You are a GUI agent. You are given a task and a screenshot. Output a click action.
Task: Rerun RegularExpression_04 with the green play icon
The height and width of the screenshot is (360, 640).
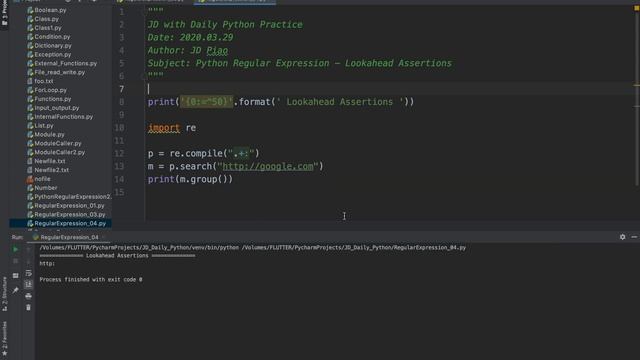[16, 249]
